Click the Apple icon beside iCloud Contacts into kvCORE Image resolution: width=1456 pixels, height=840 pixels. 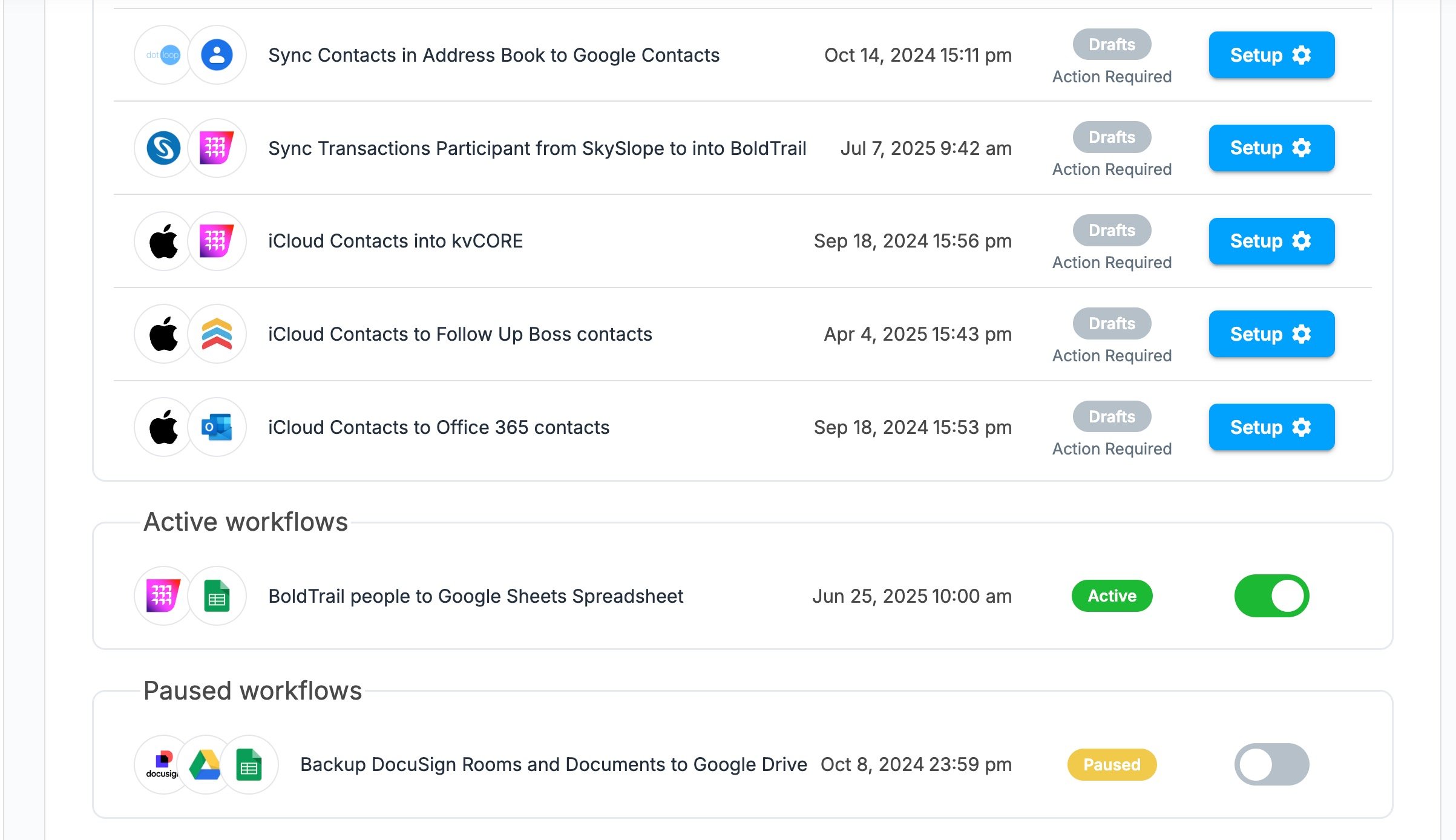(x=163, y=241)
